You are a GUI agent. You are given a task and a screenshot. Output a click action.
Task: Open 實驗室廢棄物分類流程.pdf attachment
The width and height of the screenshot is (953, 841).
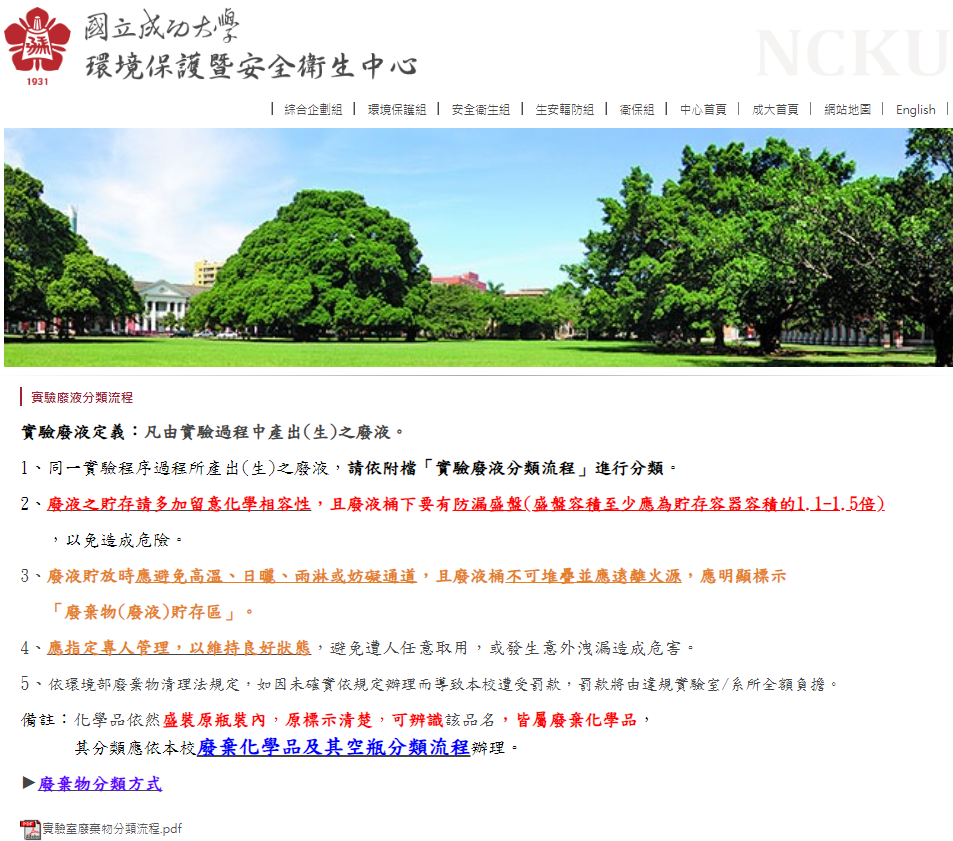pos(111,829)
